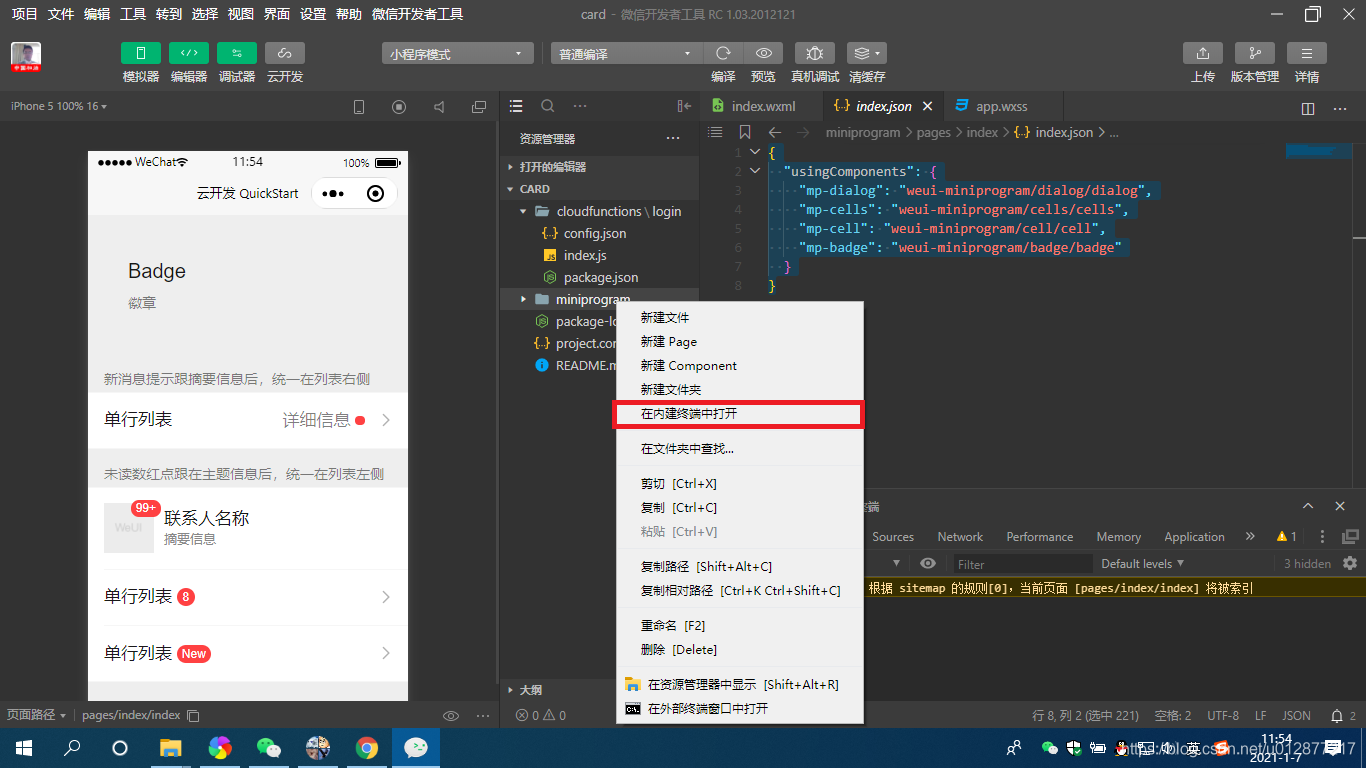Click the split editor icon
Viewport: 1366px width, 768px height.
(1308, 108)
